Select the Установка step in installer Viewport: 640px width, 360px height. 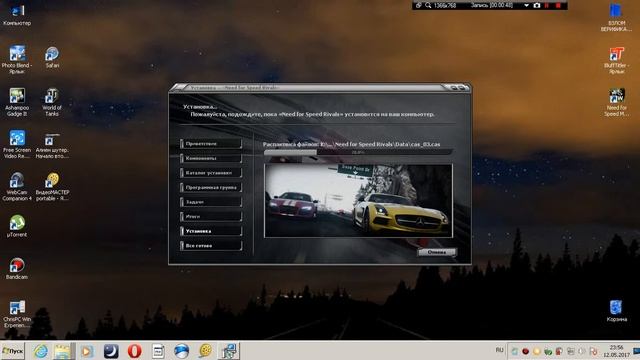tap(211, 231)
